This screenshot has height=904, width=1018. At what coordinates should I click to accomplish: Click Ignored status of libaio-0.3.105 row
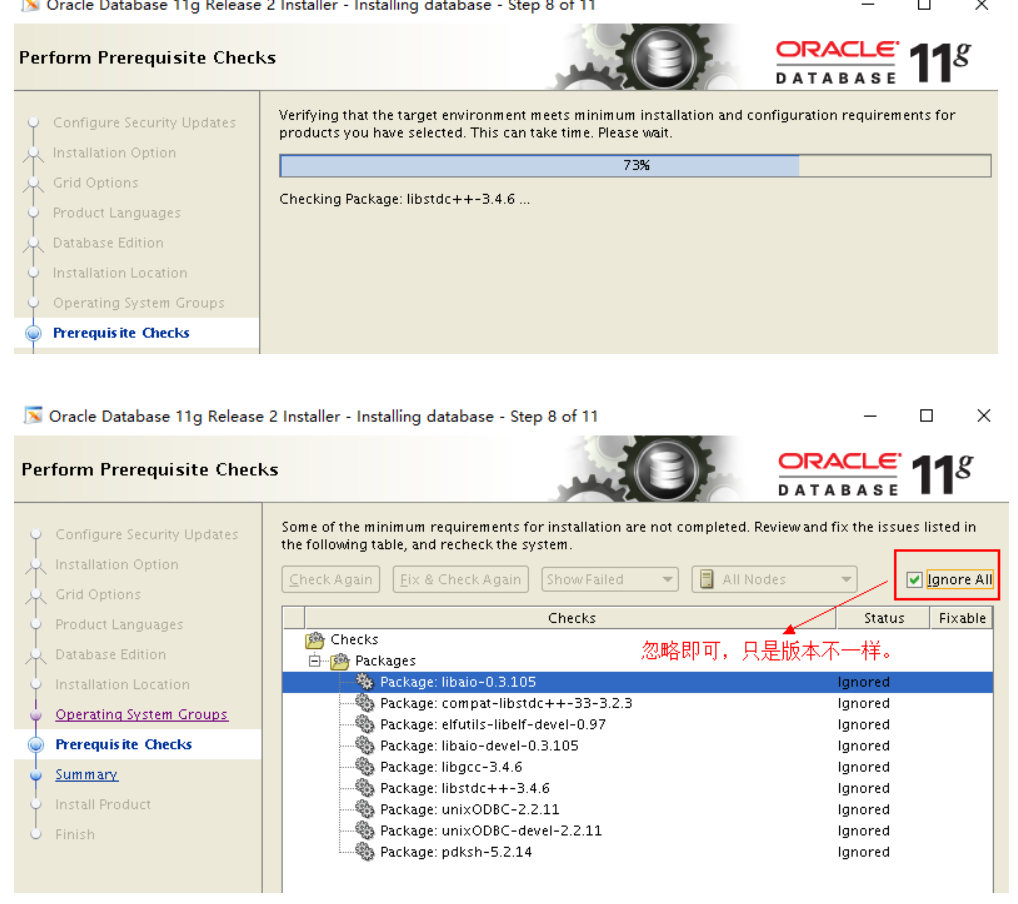click(863, 682)
